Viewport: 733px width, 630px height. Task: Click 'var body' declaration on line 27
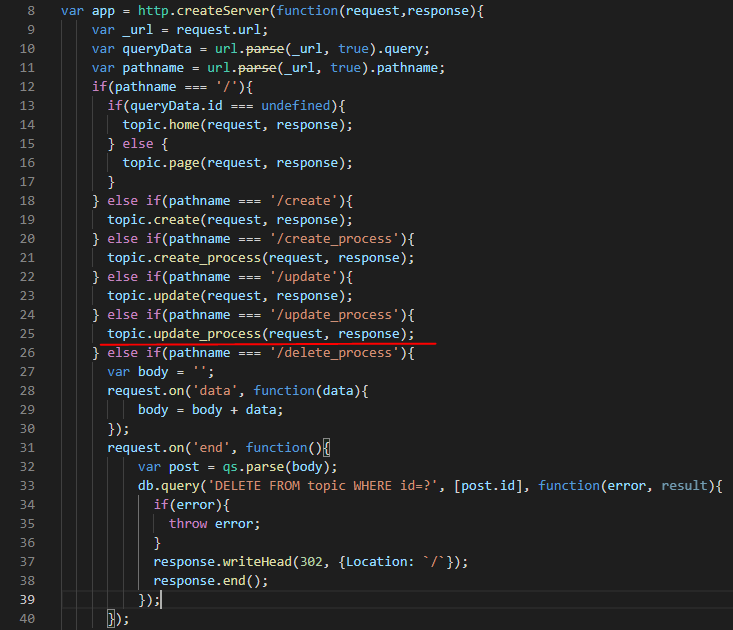pos(138,372)
